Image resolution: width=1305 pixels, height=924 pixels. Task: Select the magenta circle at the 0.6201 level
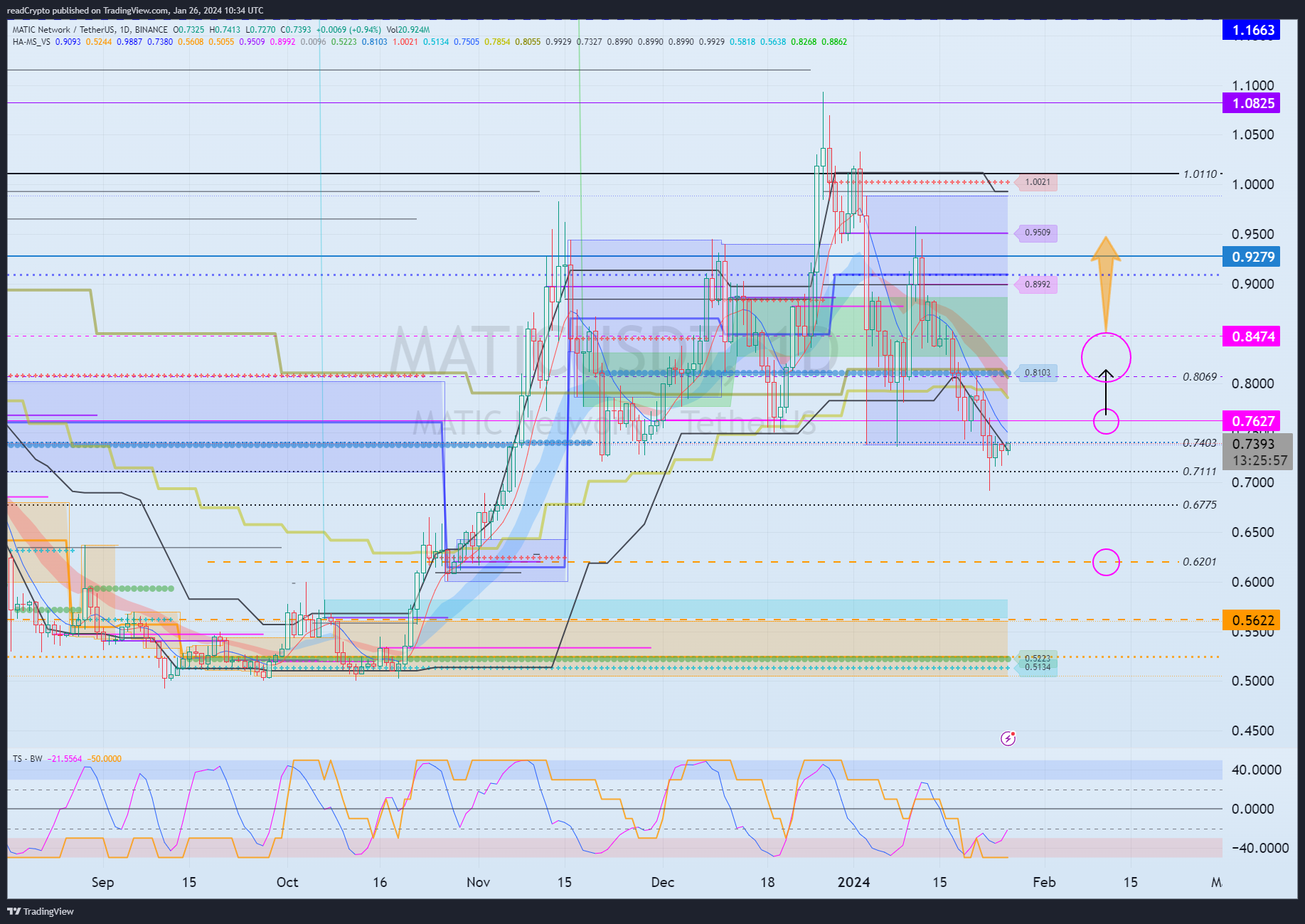(1106, 562)
